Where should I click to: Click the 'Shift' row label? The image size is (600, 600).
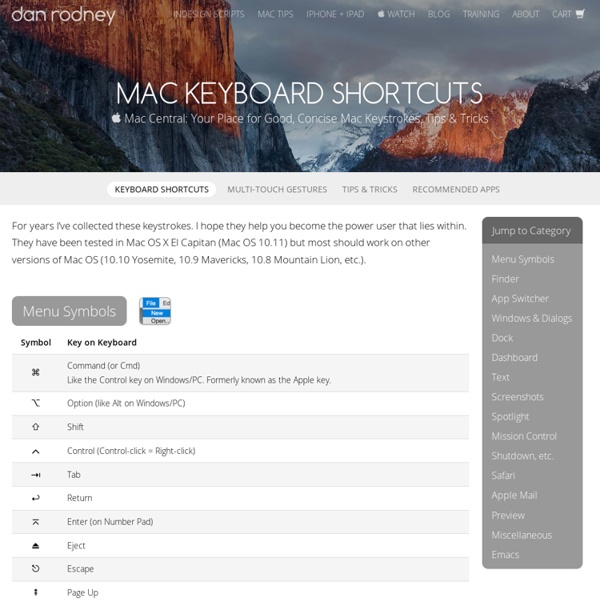75,427
